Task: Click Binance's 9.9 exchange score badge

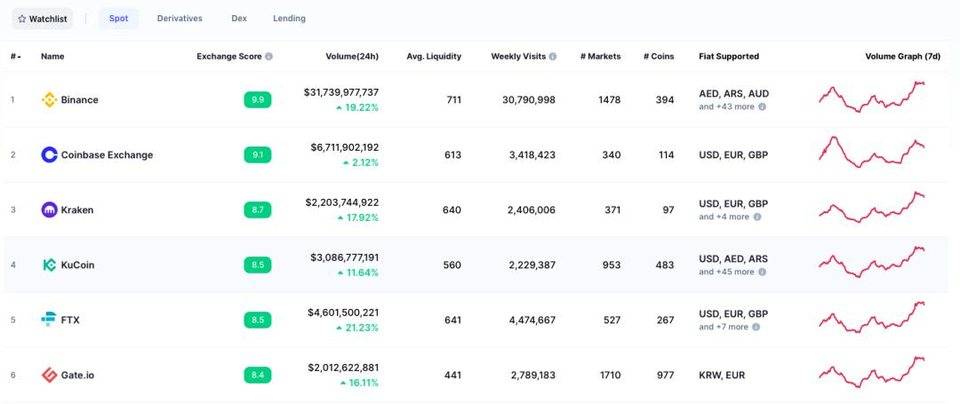Action: tap(258, 100)
